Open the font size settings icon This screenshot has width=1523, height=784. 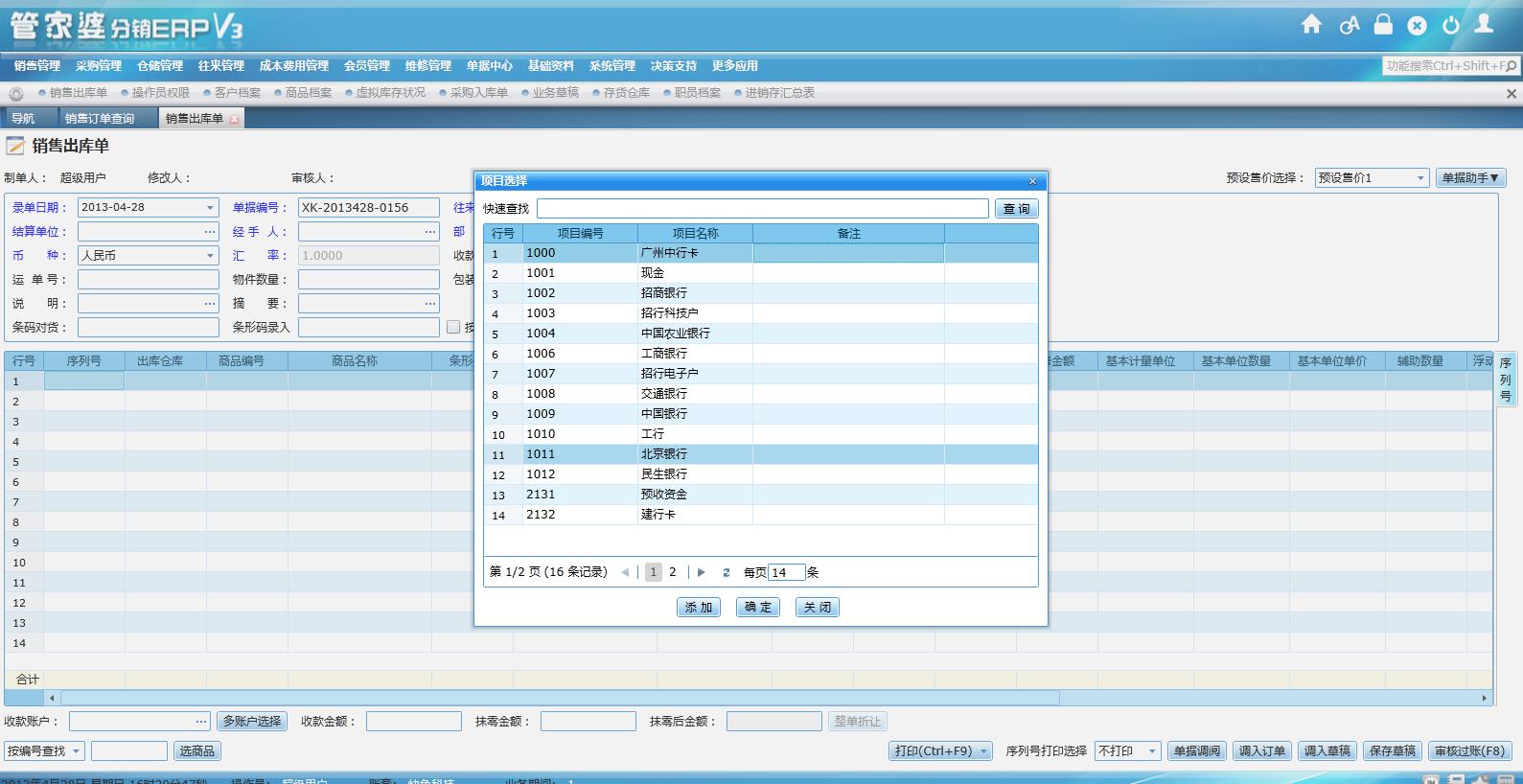[1349, 26]
